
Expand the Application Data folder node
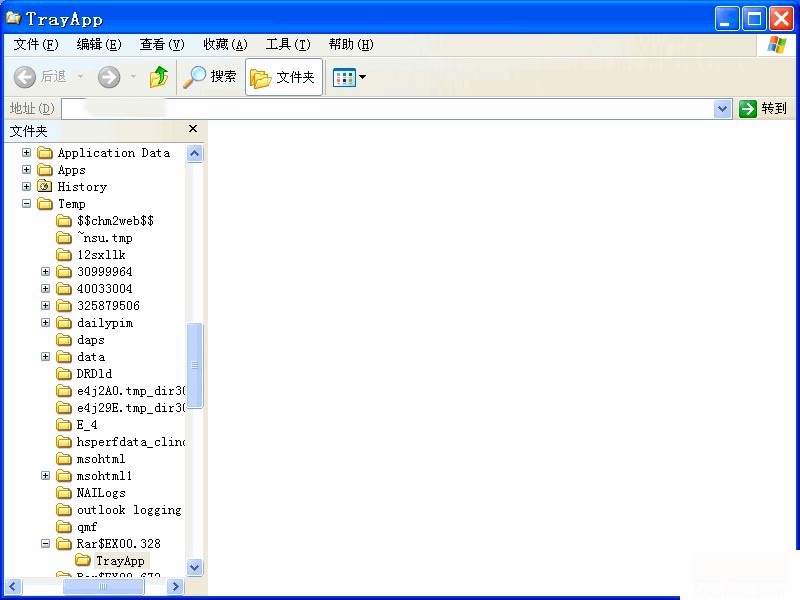coord(27,153)
